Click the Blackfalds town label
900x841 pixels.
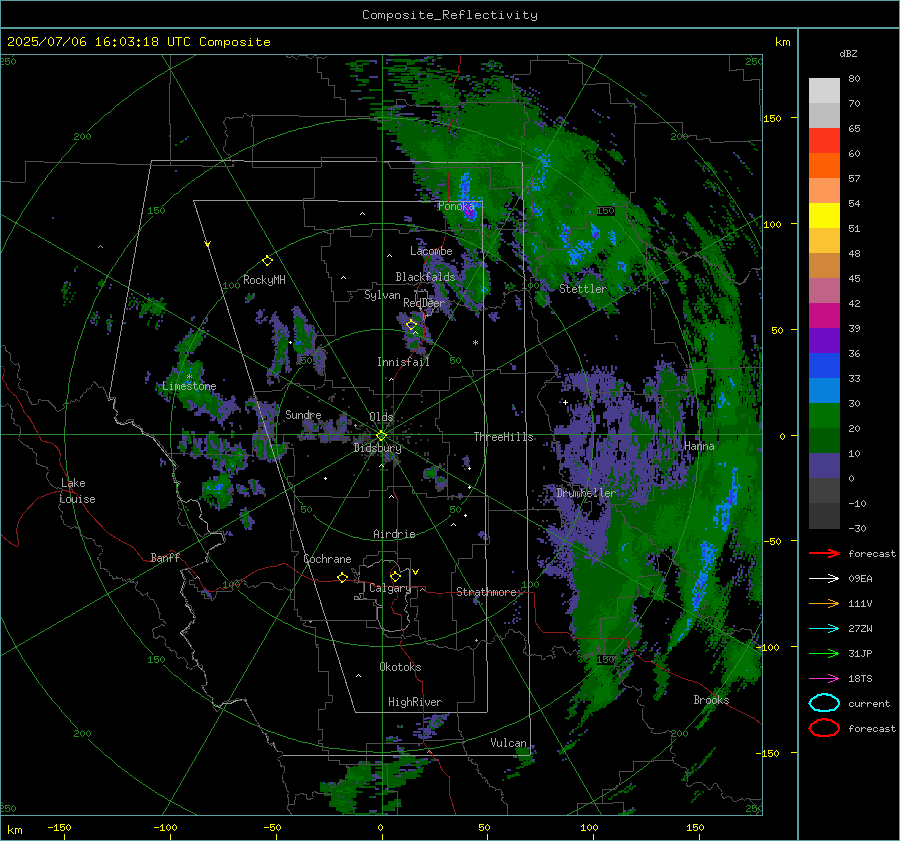(x=425, y=277)
